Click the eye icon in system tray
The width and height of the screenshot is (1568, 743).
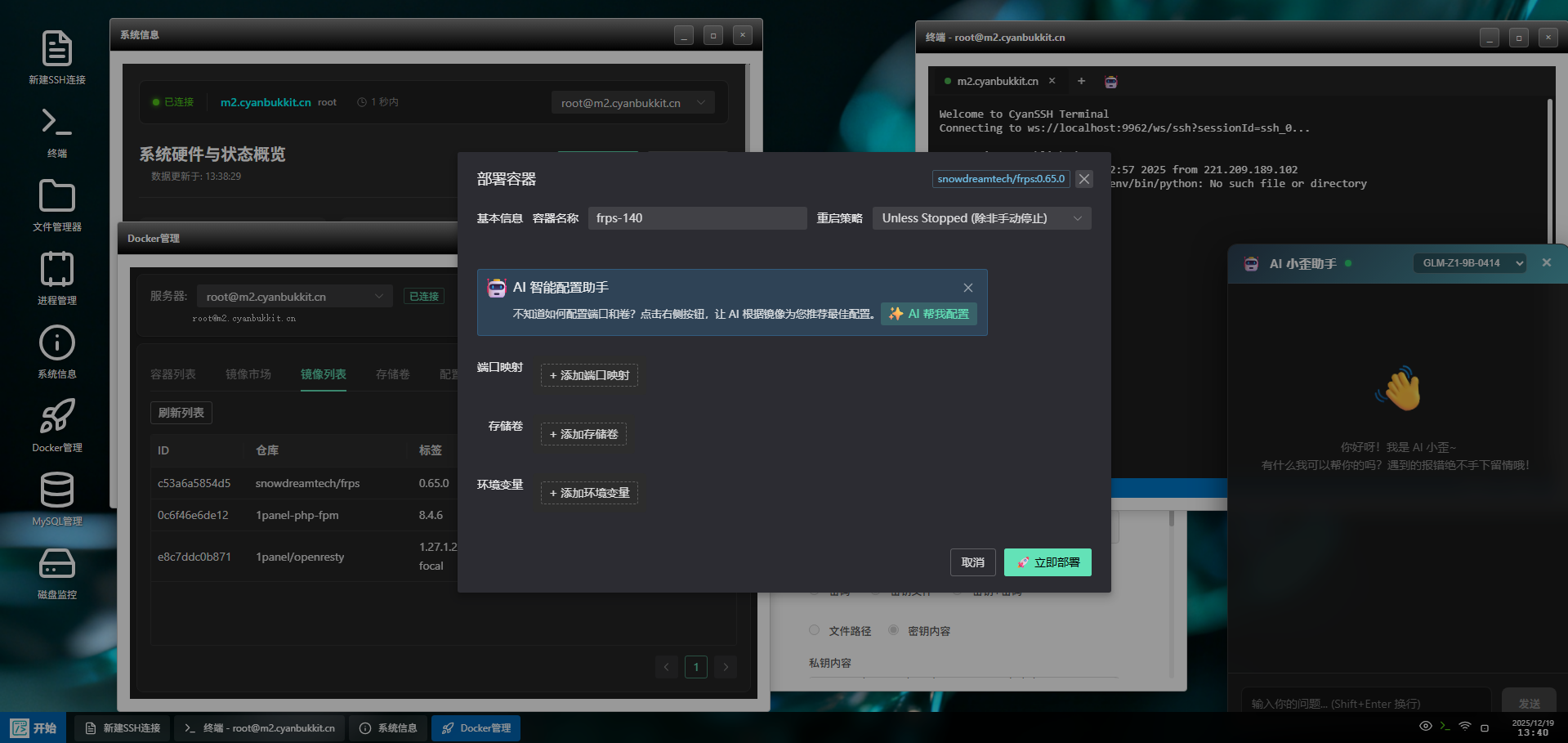pyautogui.click(x=1426, y=727)
